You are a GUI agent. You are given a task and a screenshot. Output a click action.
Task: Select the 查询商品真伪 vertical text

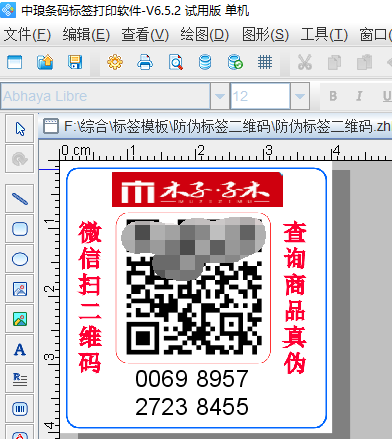coord(295,298)
